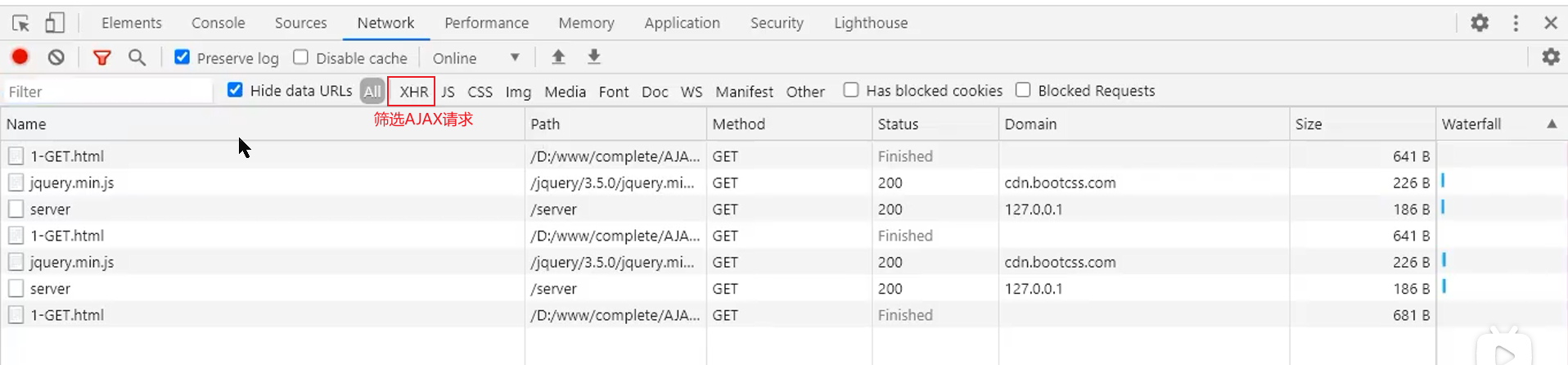Filter requests by XHR type
The image size is (1568, 365).
click(x=413, y=92)
